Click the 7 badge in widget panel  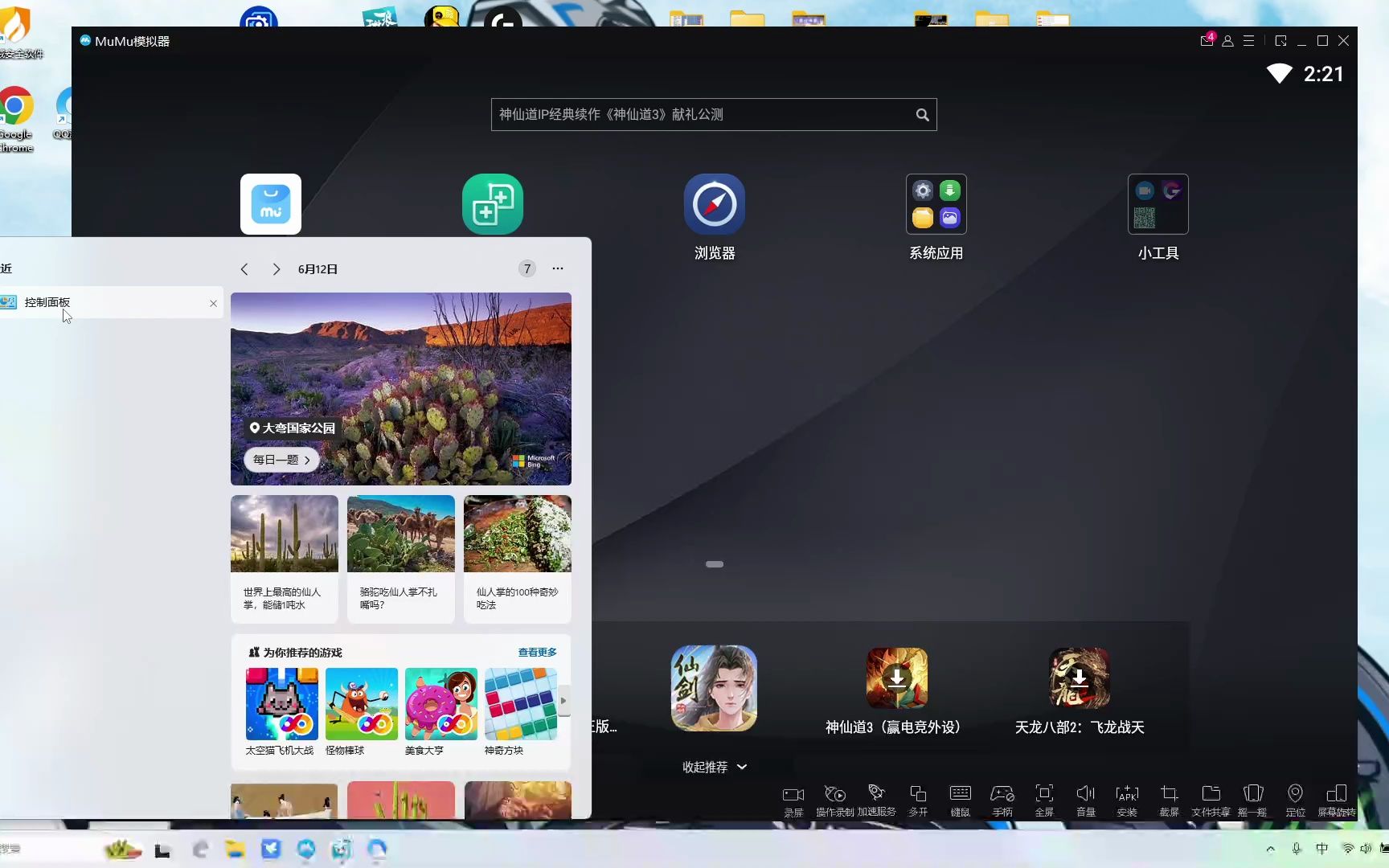tap(527, 269)
